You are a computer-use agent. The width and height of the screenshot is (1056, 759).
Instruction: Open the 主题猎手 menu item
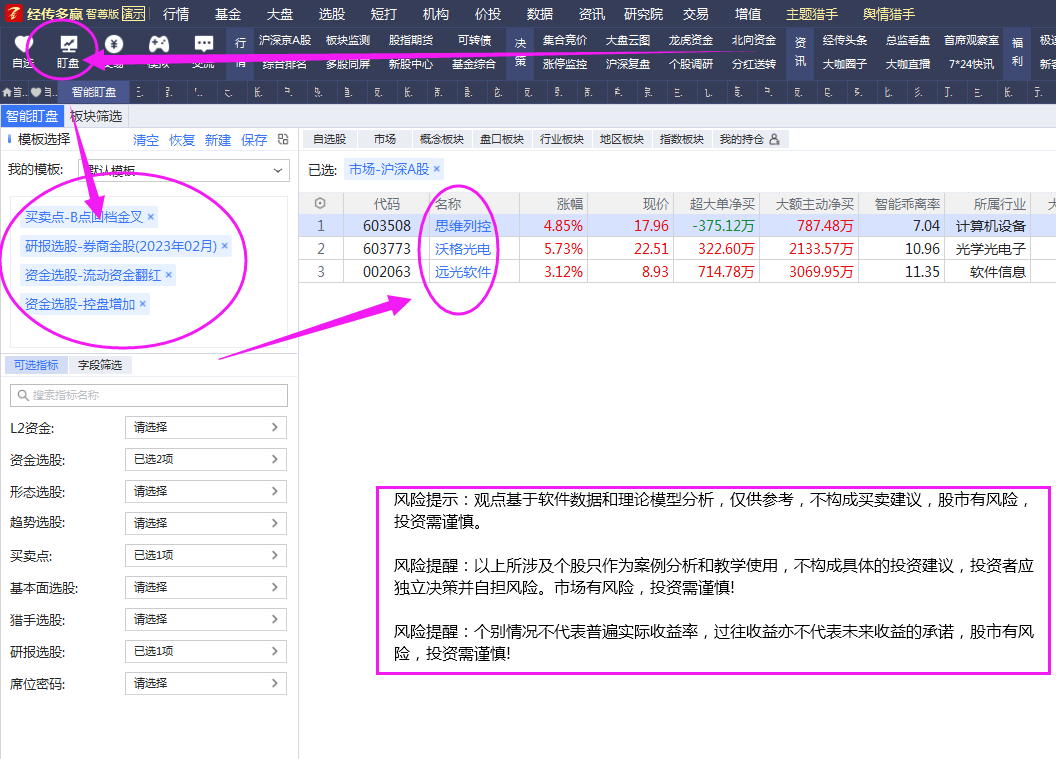click(x=812, y=14)
